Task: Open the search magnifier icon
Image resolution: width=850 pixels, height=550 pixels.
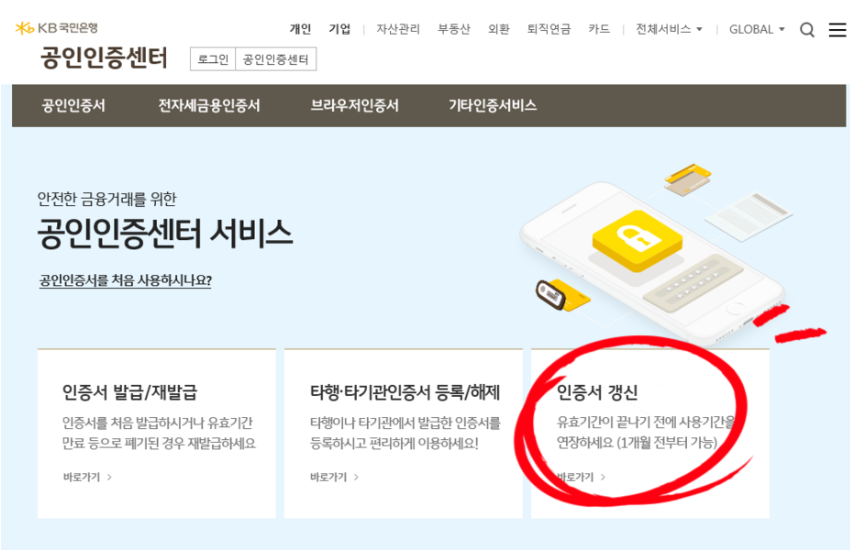Action: tap(807, 29)
